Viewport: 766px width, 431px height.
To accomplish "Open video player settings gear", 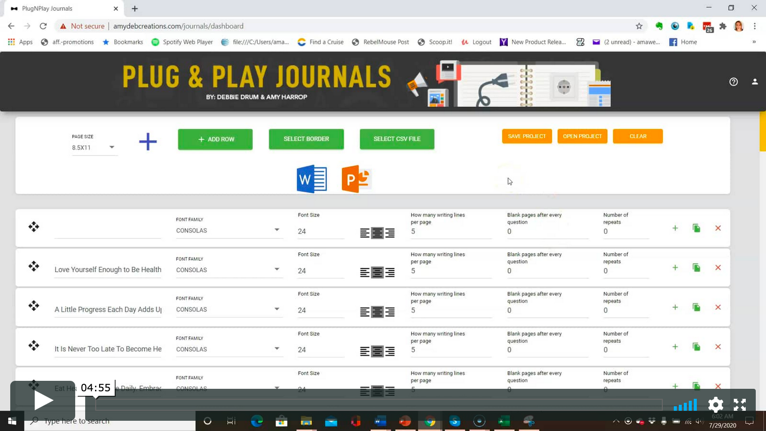I will click(x=716, y=405).
